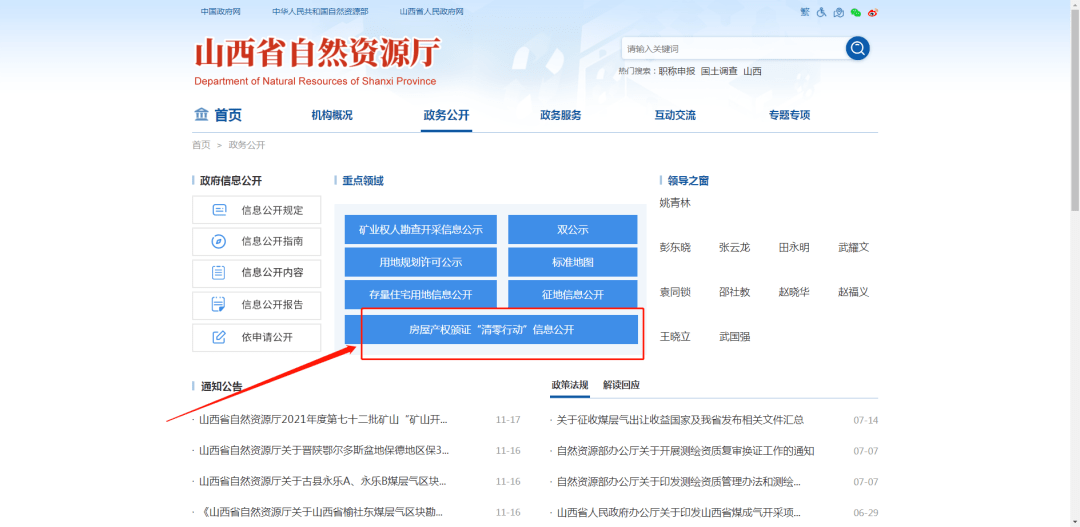Image resolution: width=1080 pixels, height=527 pixels.
Task: Open the red Weibo icon
Action: tap(873, 12)
